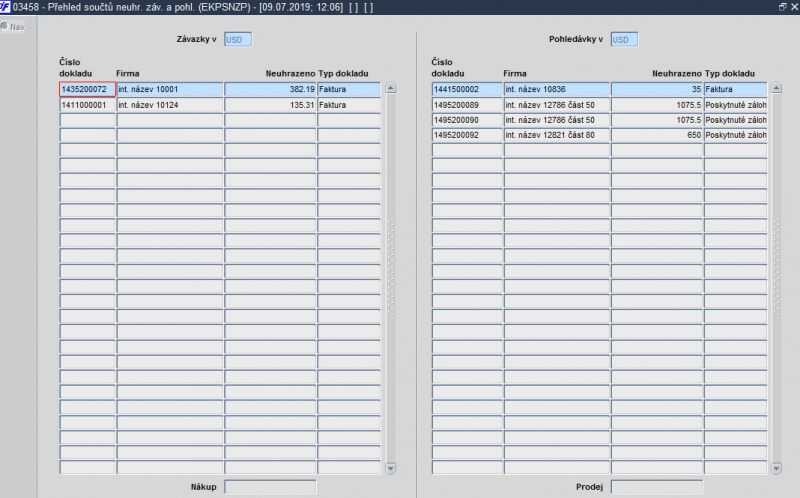Click amount 1075.5 in 1495200090 row

coord(657,120)
